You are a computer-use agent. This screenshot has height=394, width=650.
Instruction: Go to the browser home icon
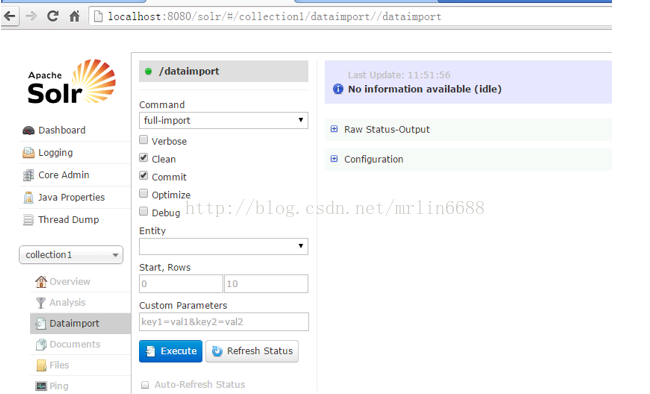point(75,16)
